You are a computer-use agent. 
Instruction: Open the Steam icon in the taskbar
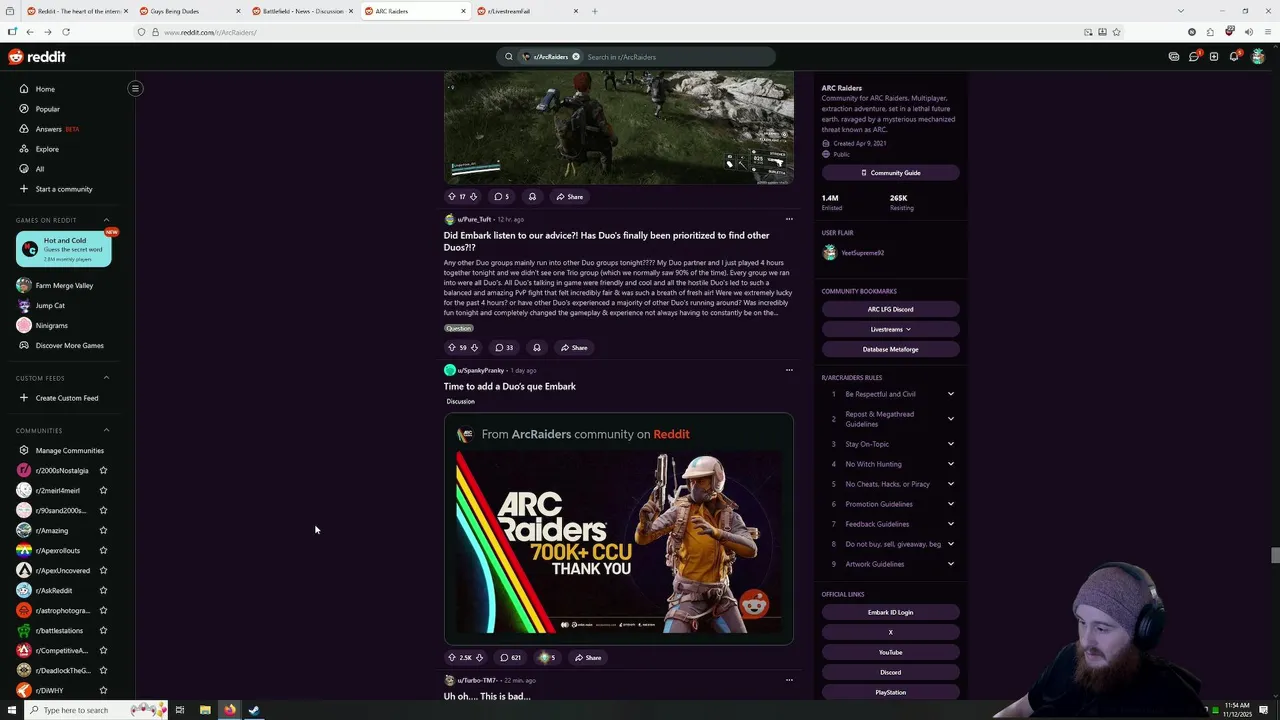tap(254, 710)
